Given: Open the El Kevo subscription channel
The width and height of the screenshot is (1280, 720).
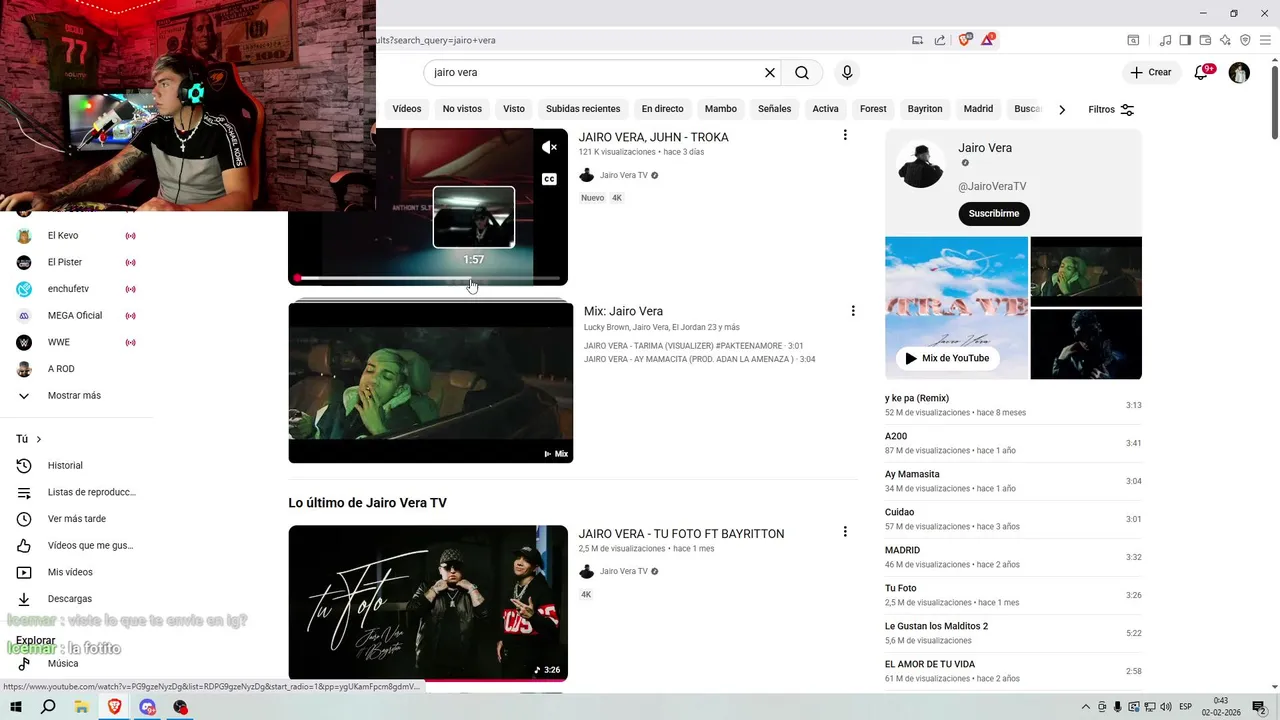Looking at the screenshot, I should pyautogui.click(x=63, y=236).
